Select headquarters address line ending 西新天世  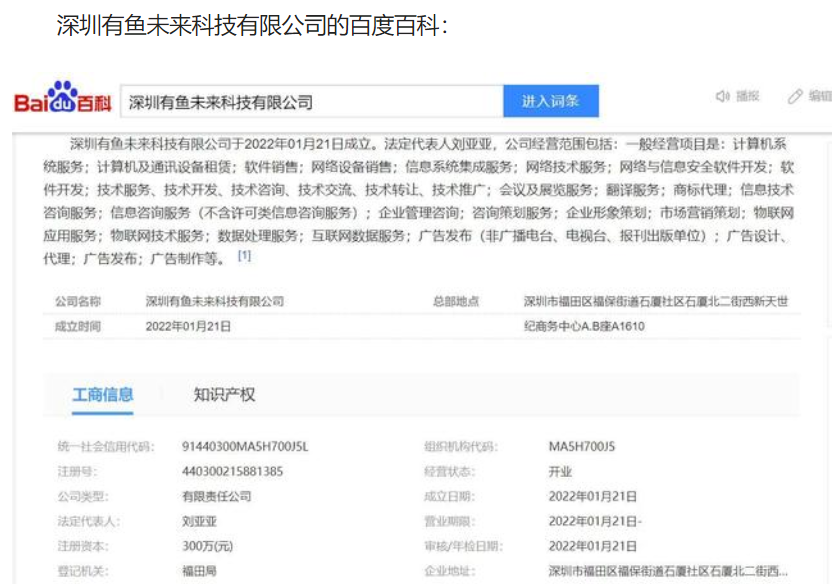656,301
